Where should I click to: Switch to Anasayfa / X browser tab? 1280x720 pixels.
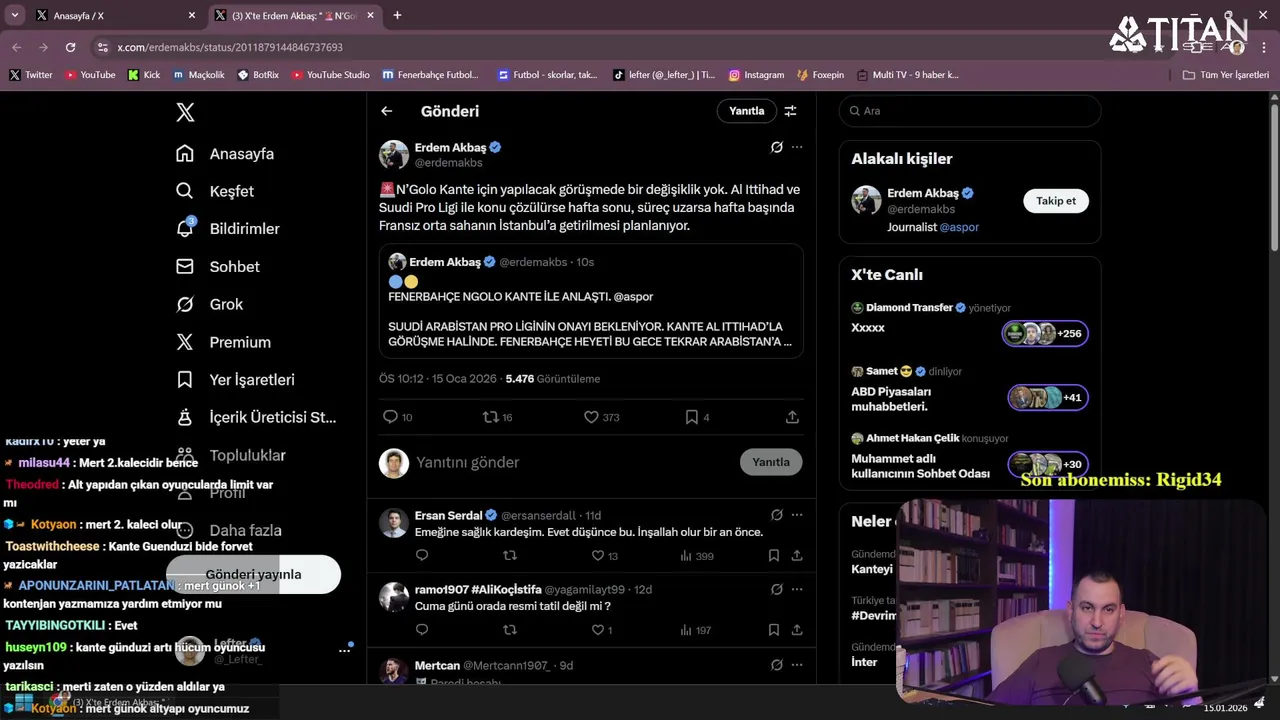click(115, 15)
